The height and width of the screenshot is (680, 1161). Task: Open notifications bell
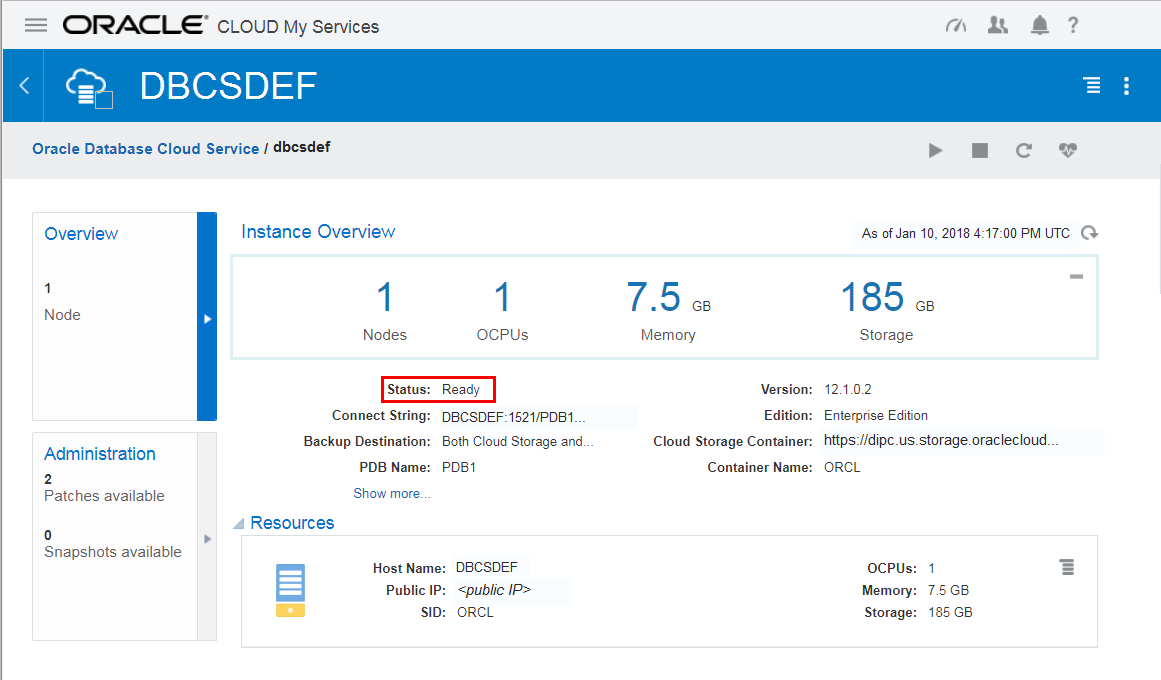1040,25
